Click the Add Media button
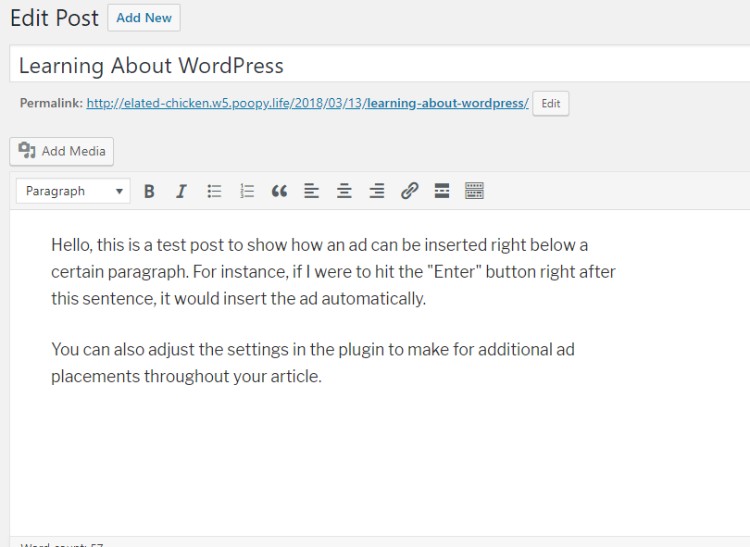This screenshot has height=547, width=750. coord(62,152)
